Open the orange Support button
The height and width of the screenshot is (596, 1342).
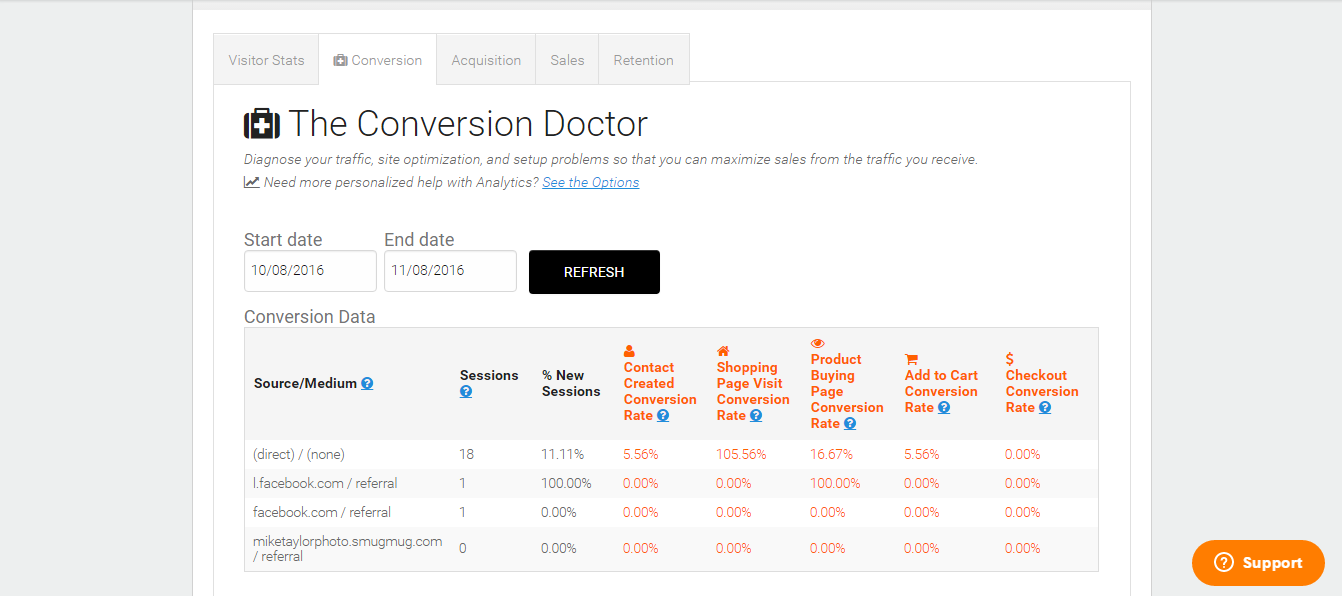point(1258,563)
